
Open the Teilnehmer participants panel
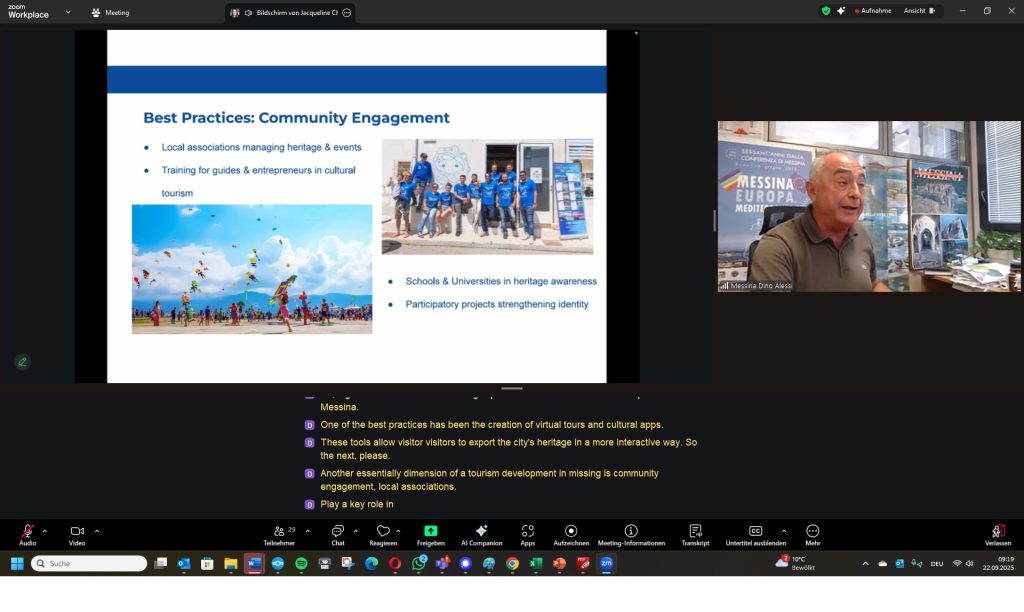pos(279,531)
